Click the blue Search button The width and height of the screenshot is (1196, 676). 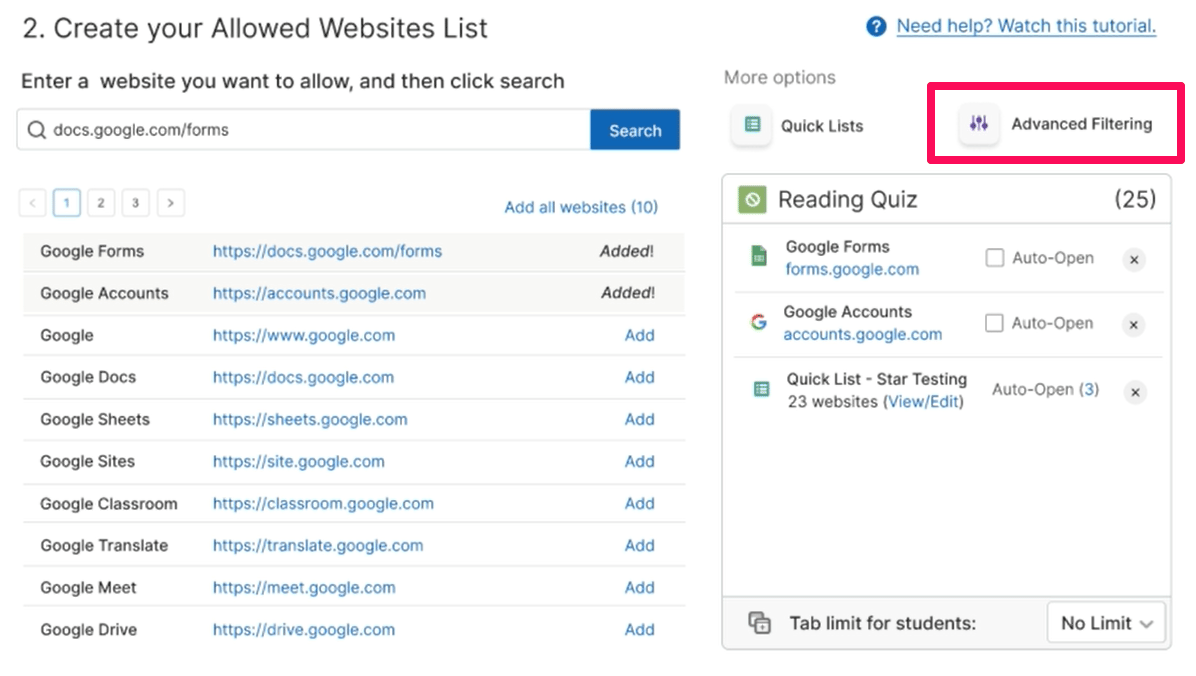click(x=635, y=130)
